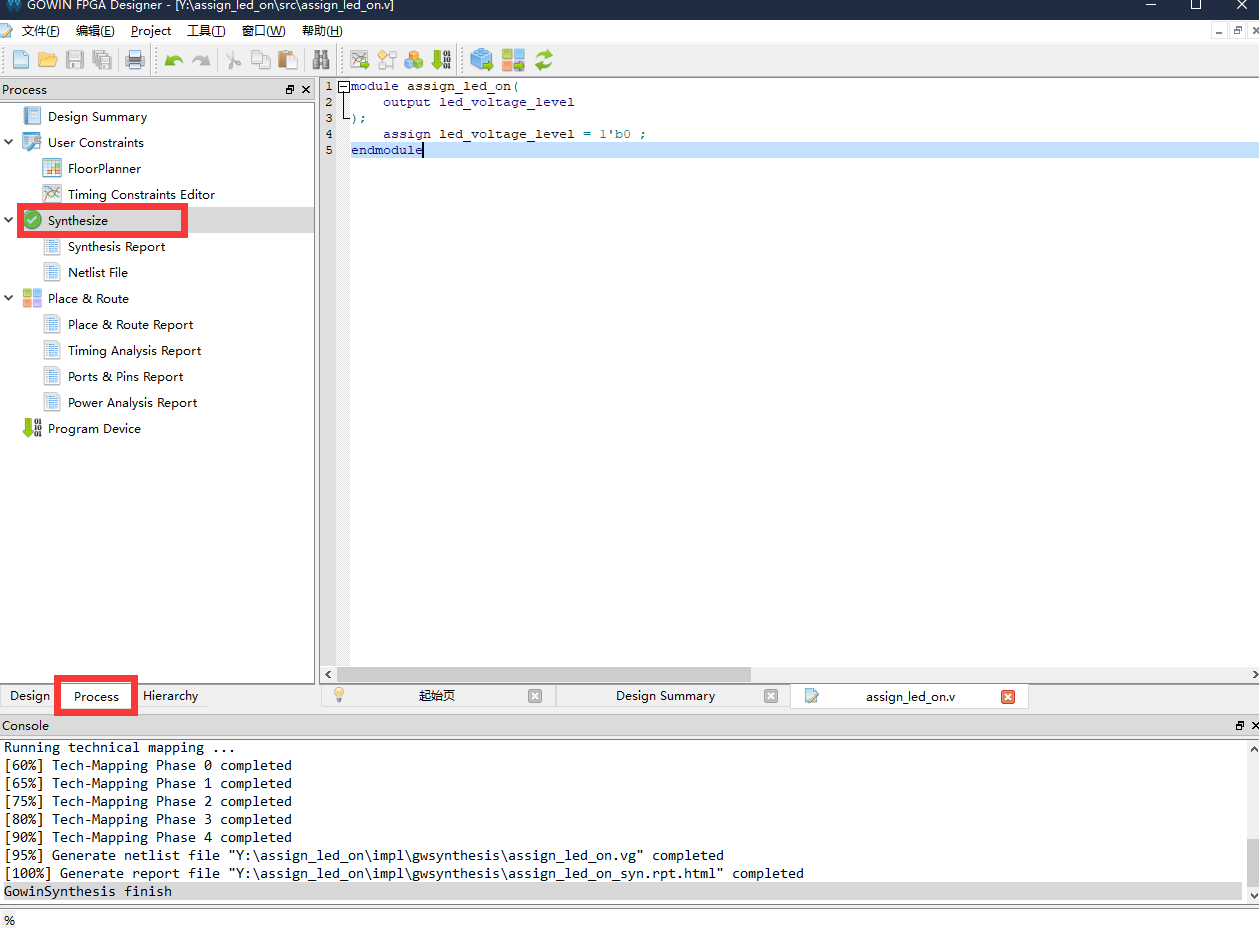Click the Save toolbar icon
Screen dimensions: 1259x928
[x=75, y=60]
